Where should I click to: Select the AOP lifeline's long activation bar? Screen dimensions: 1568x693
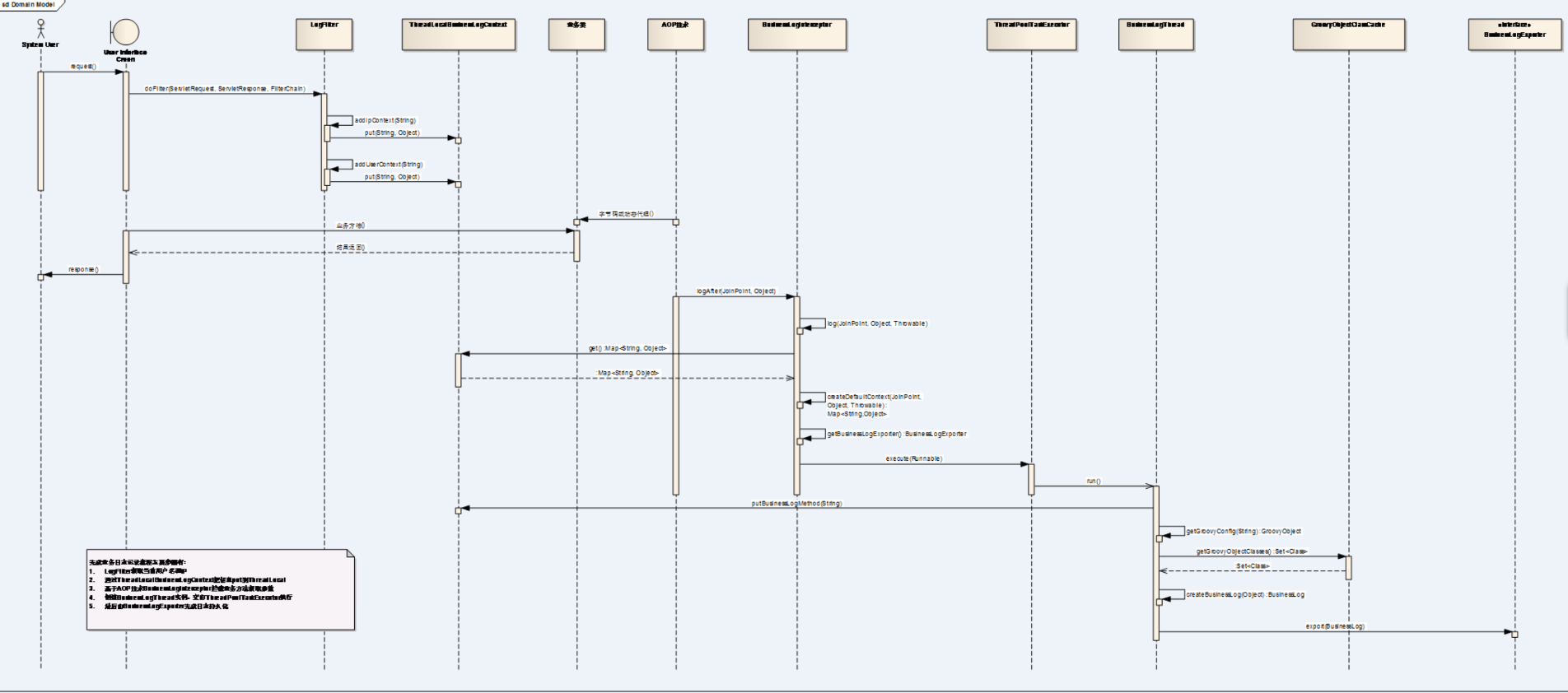676,396
